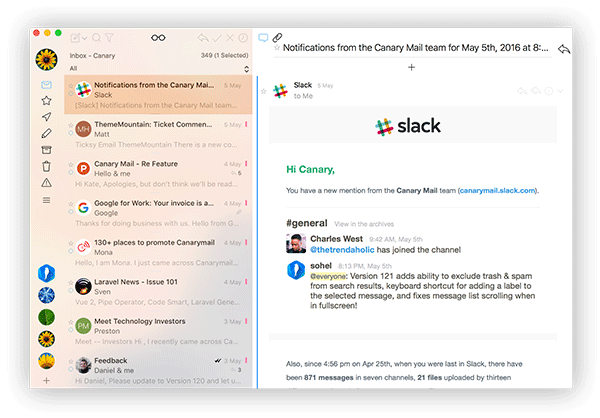The width and height of the screenshot is (600, 418).
Task: Click the faded reply-all icon in message header
Action: (536, 91)
